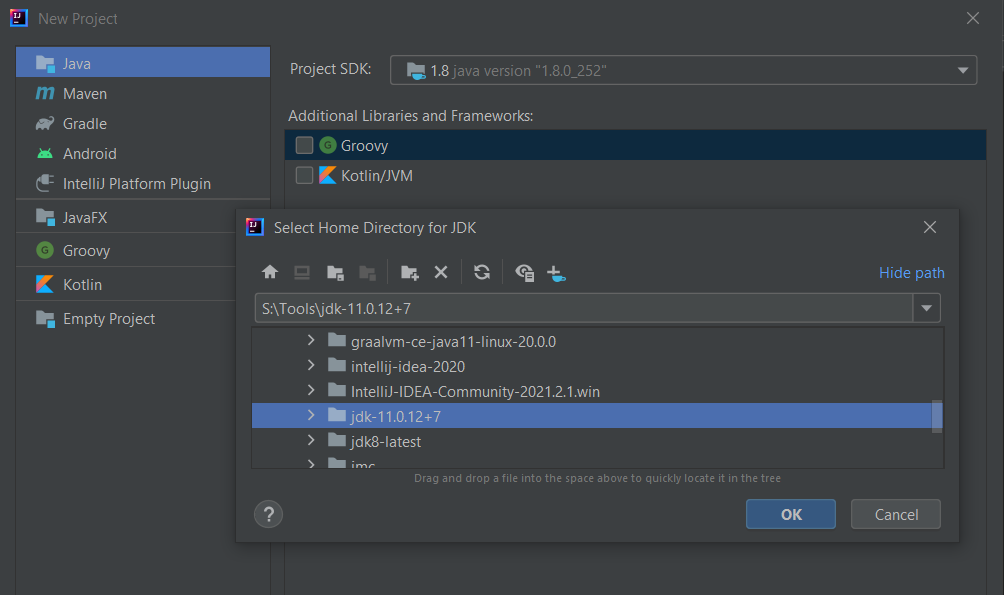
Task: Choose Groovy project type in sidebar
Action: pyautogui.click(x=126, y=250)
